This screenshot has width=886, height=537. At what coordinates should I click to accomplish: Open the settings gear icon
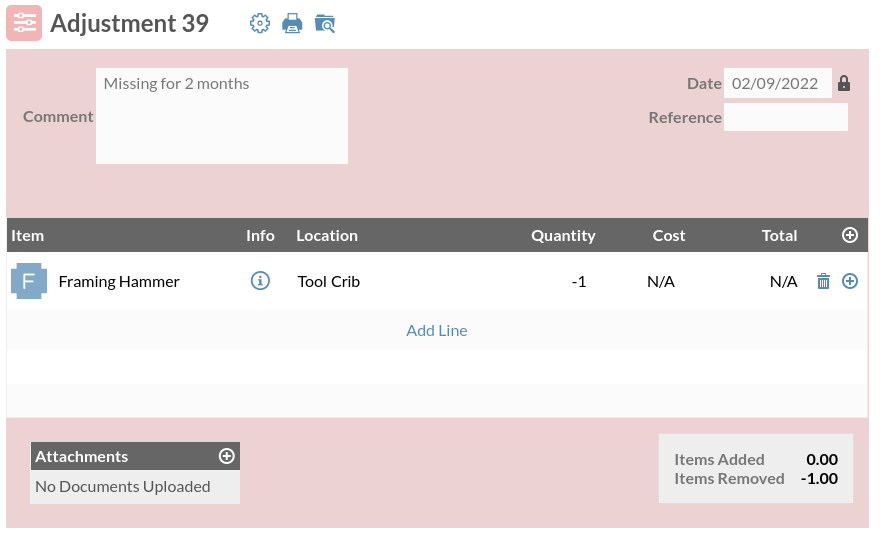coord(260,23)
